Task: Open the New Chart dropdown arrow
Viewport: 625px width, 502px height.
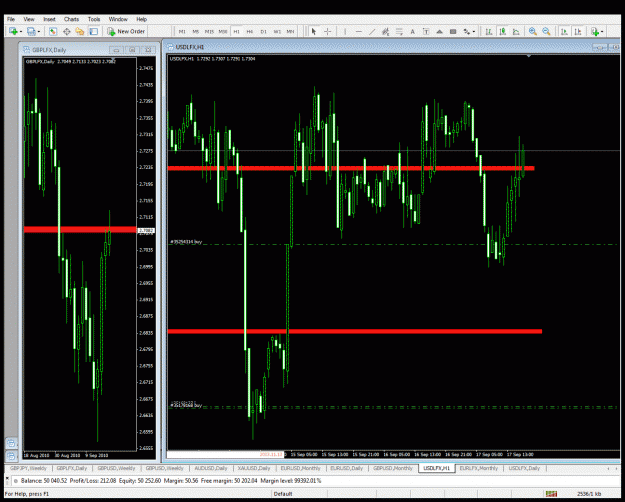Action: [x=20, y=31]
